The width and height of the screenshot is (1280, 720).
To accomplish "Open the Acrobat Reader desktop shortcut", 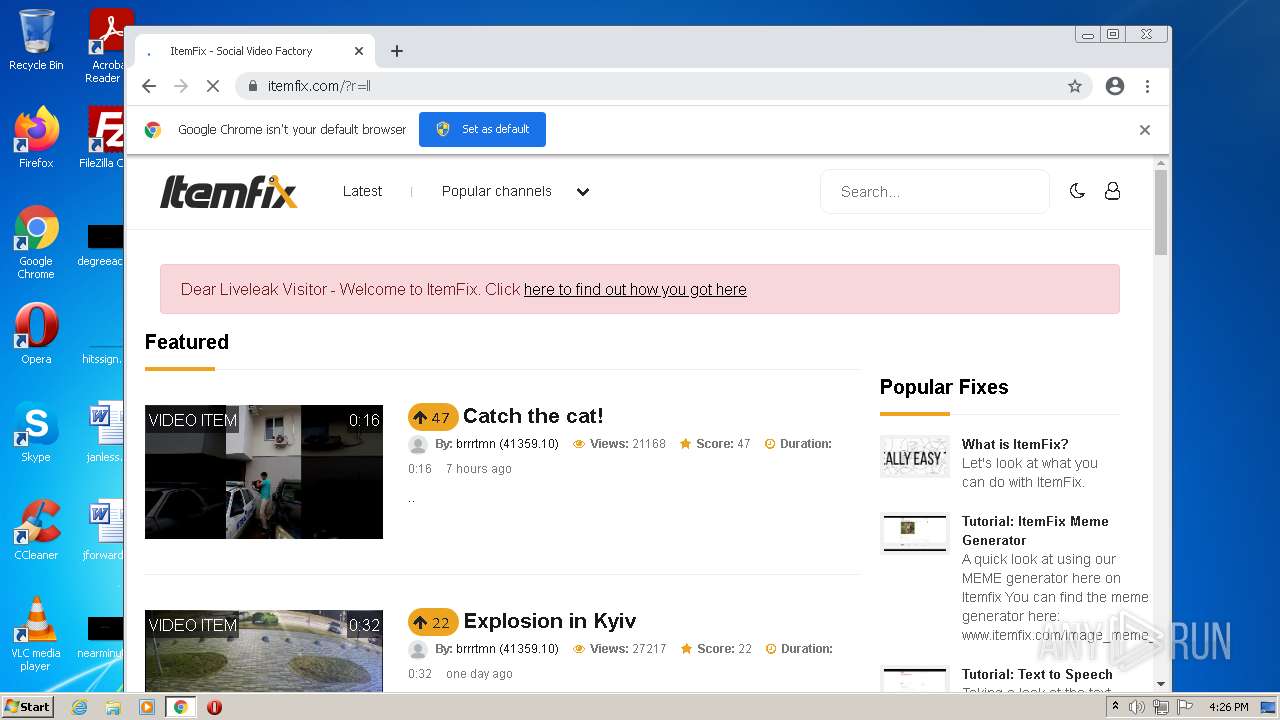I will point(104,46).
